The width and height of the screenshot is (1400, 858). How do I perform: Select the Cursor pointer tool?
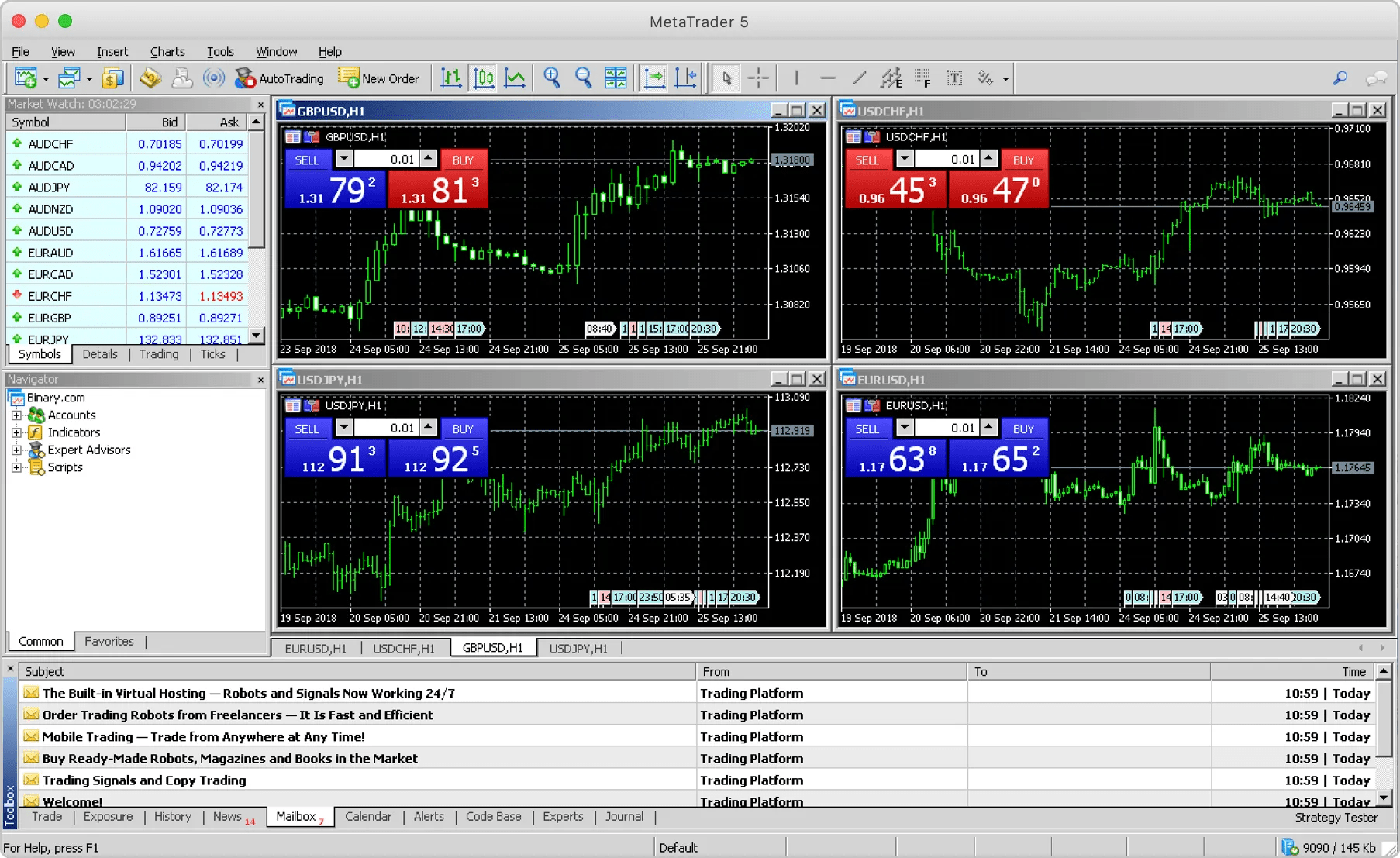726,78
